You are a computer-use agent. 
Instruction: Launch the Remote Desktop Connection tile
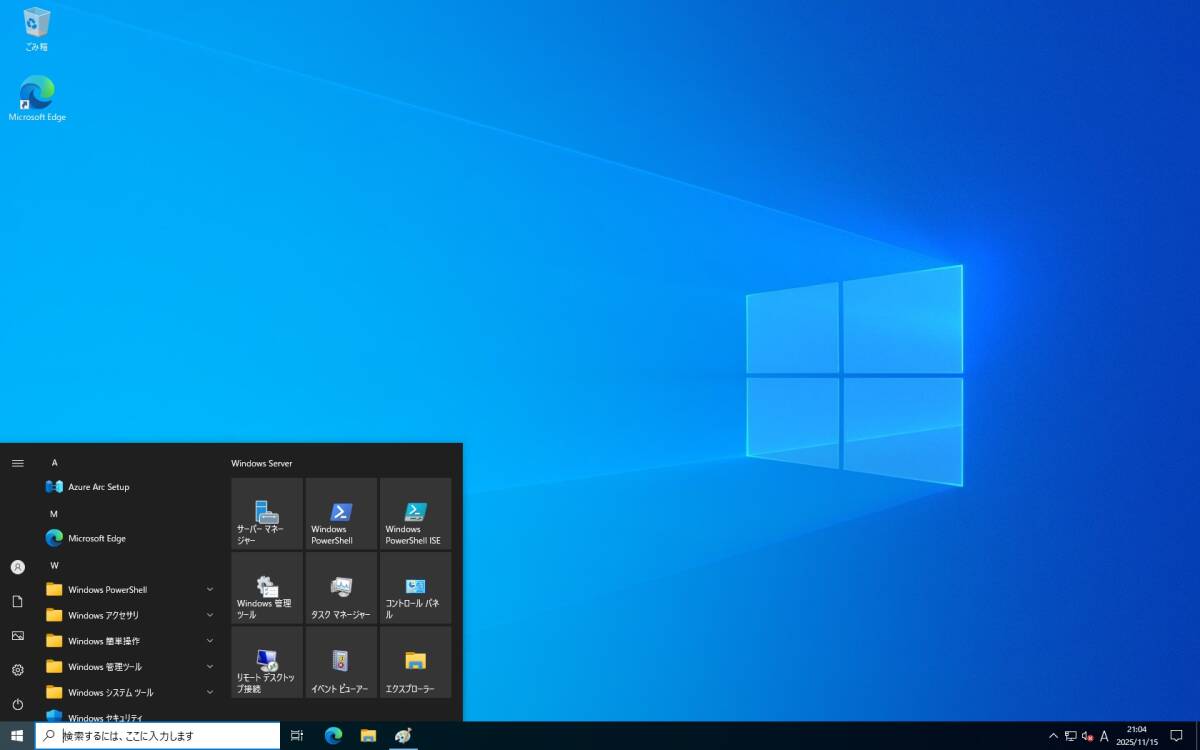click(266, 662)
